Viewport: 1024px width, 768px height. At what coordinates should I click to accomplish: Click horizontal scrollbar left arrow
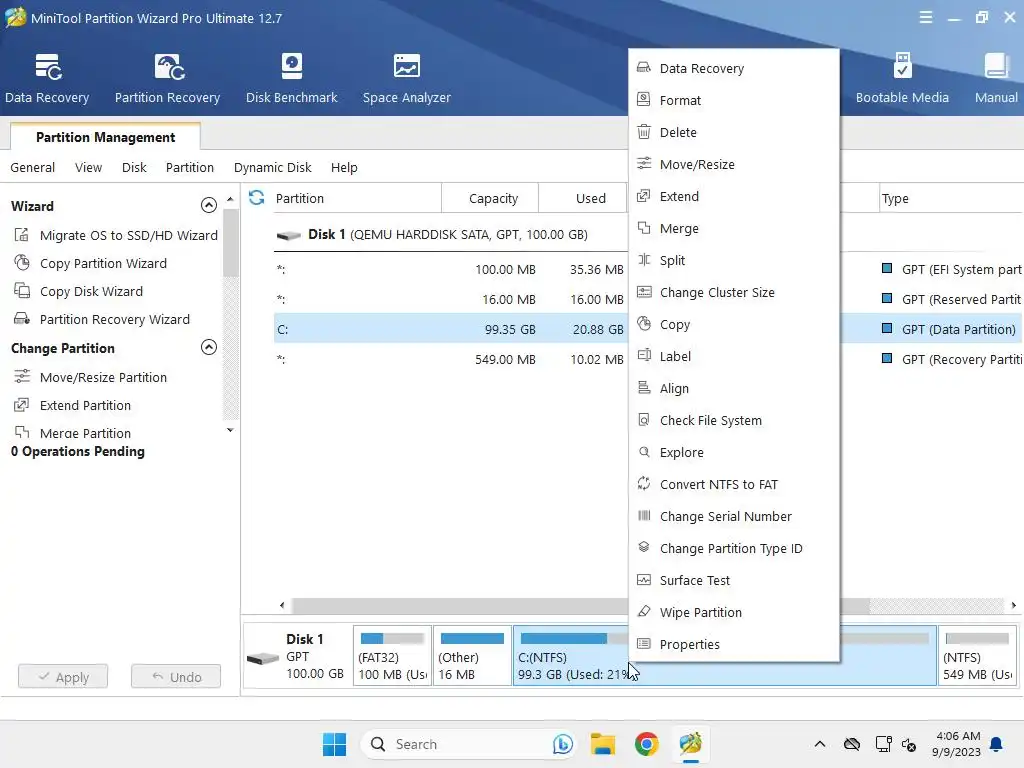282,605
